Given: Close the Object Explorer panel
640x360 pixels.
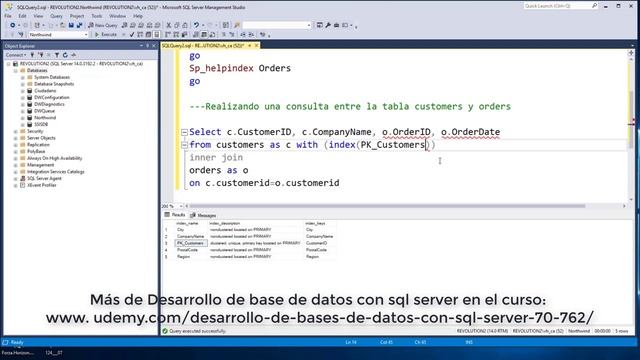Looking at the screenshot, I should point(154,46).
